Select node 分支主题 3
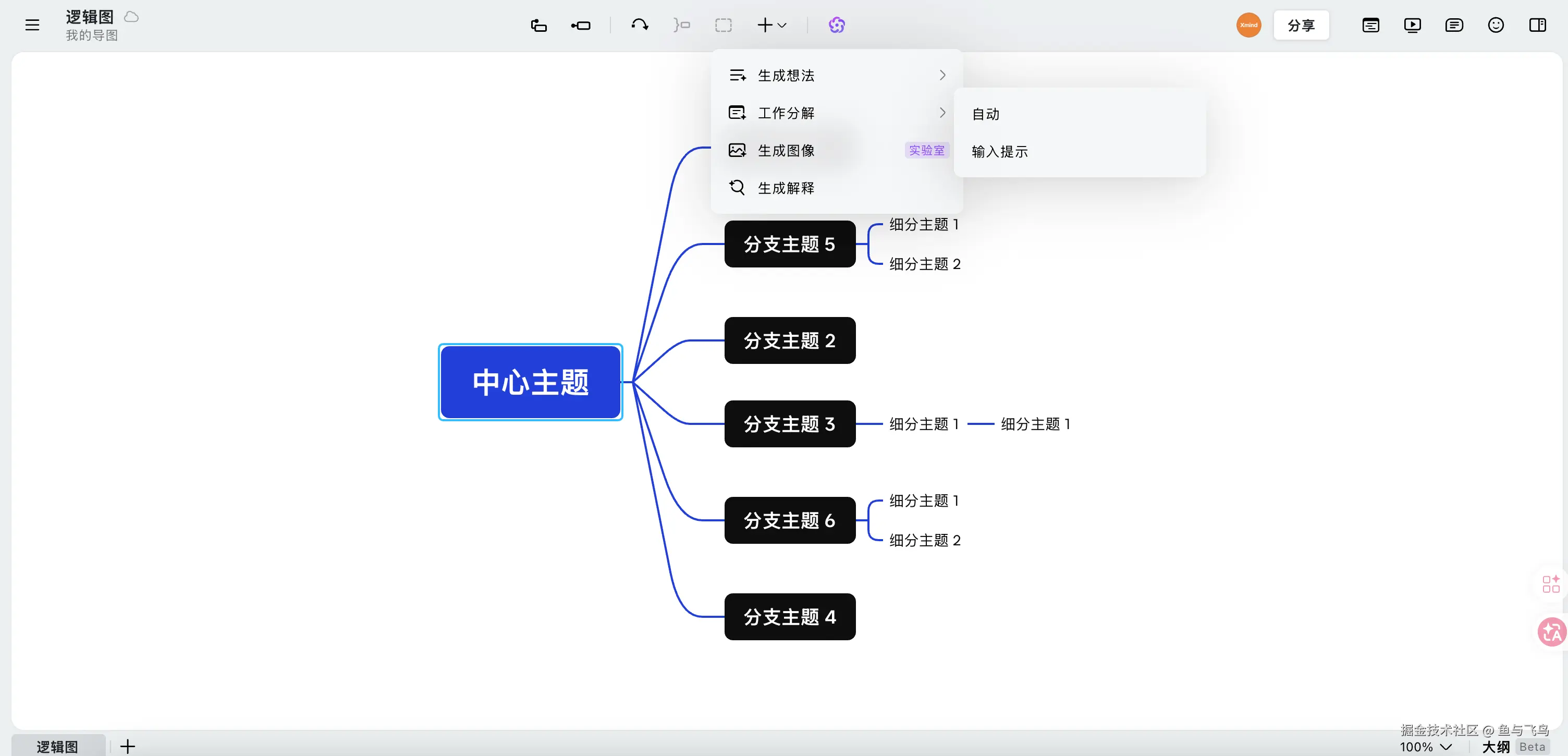This screenshot has height=756, width=1568. point(790,424)
